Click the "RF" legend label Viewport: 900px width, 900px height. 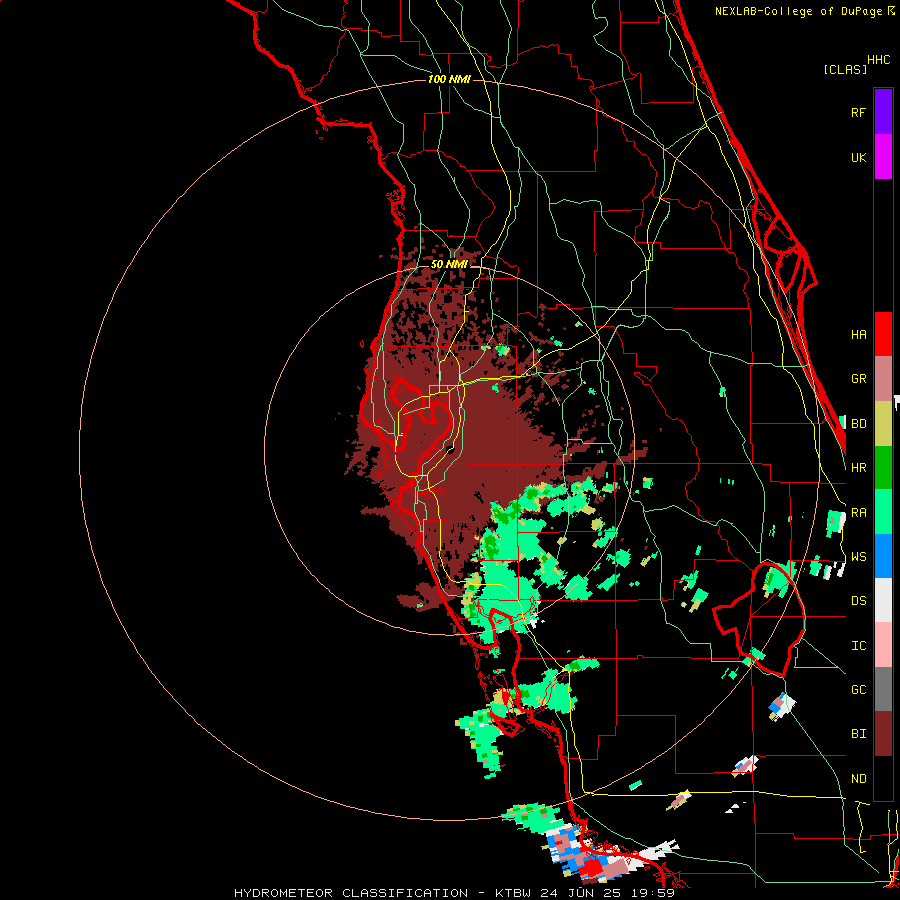pyautogui.click(x=858, y=112)
